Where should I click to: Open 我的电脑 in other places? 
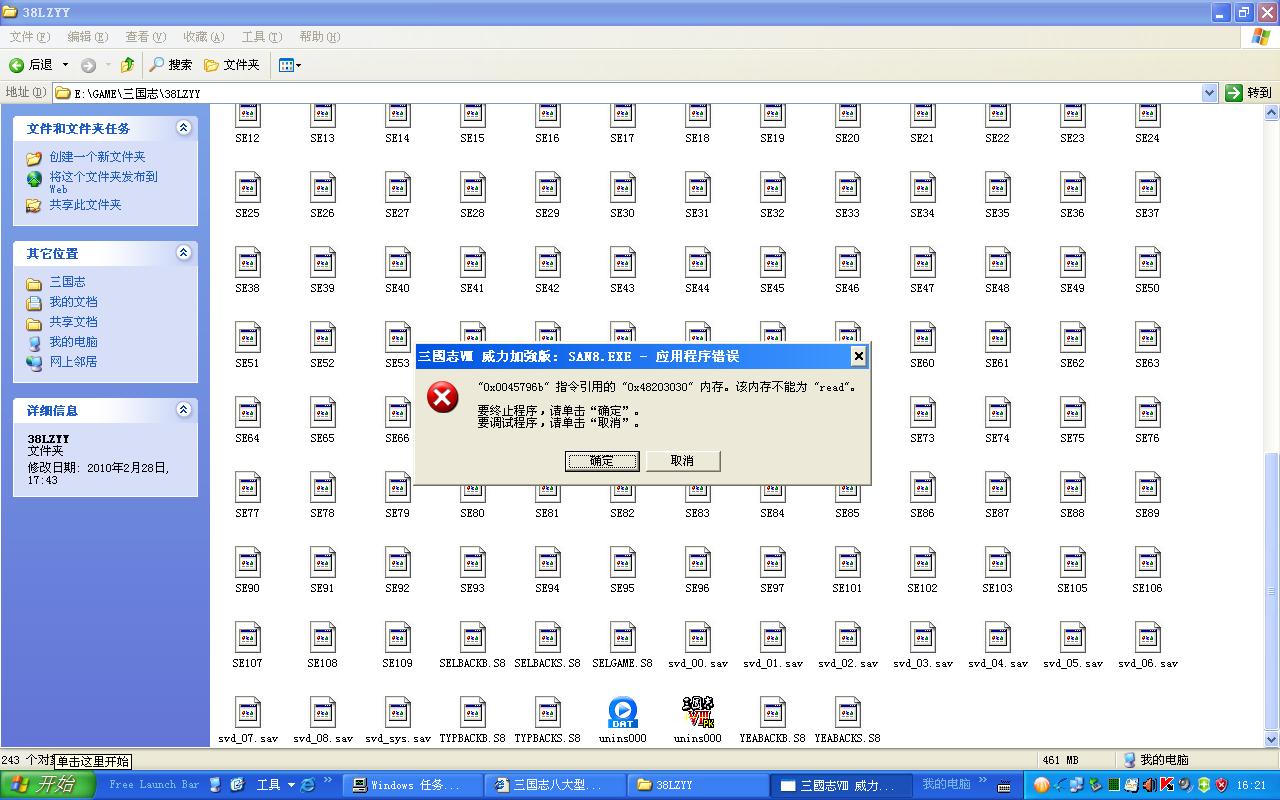[73, 342]
